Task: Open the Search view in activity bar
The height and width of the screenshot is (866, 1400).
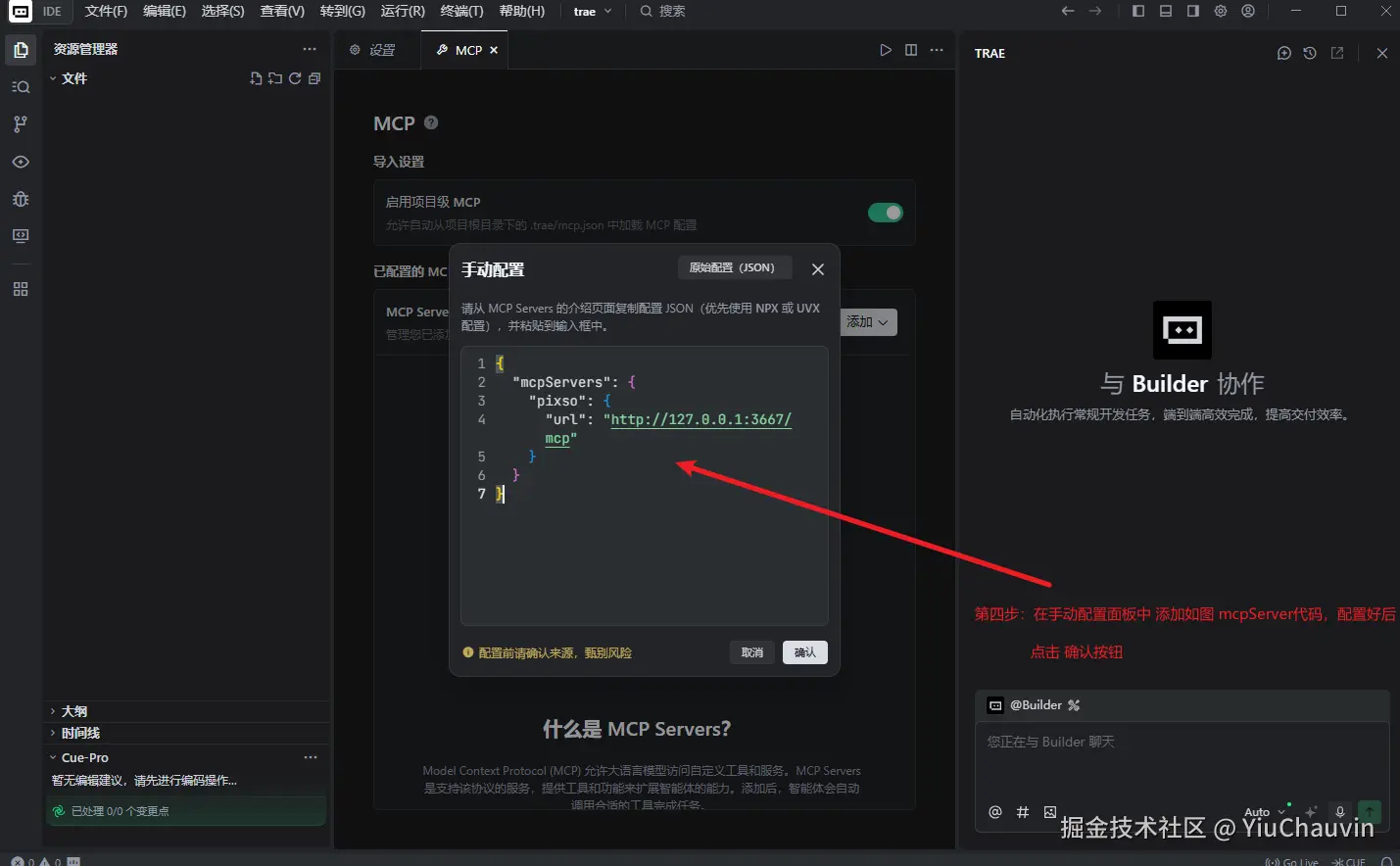Action: click(x=21, y=87)
